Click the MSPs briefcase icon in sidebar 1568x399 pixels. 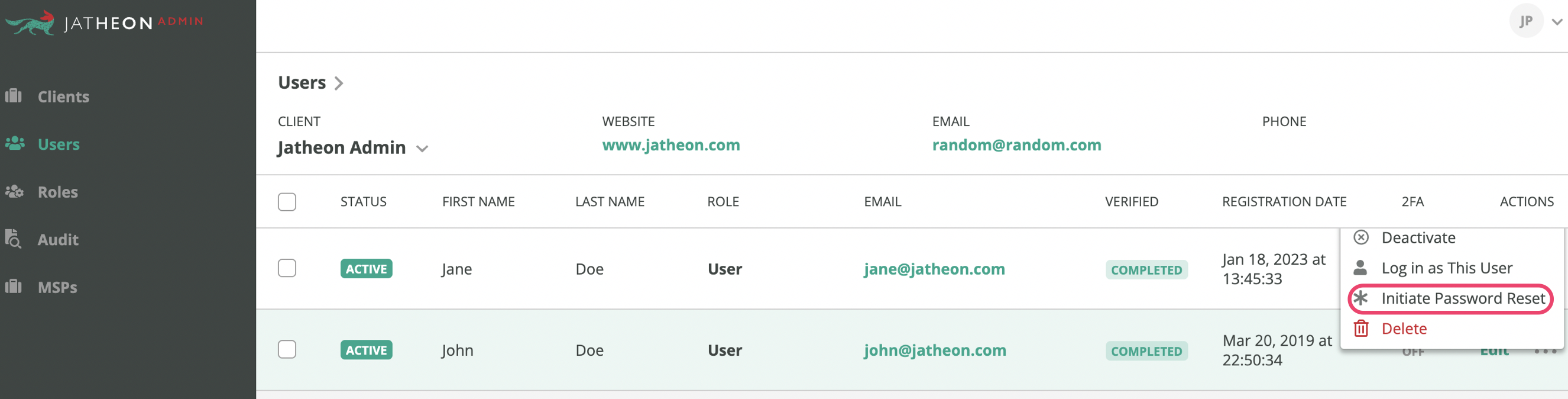point(14,287)
